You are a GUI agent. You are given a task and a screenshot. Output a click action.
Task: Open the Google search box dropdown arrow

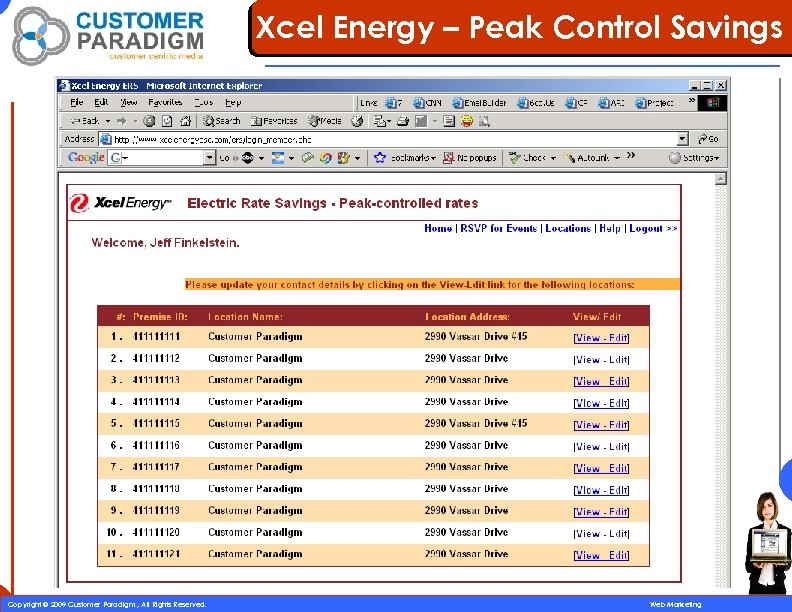(210, 158)
